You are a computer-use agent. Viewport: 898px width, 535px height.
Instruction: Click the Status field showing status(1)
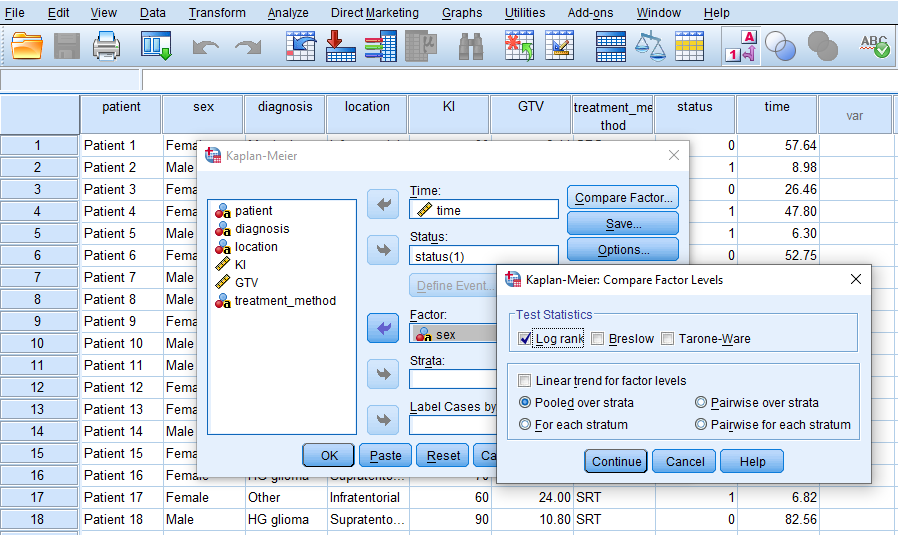pyautogui.click(x=483, y=256)
